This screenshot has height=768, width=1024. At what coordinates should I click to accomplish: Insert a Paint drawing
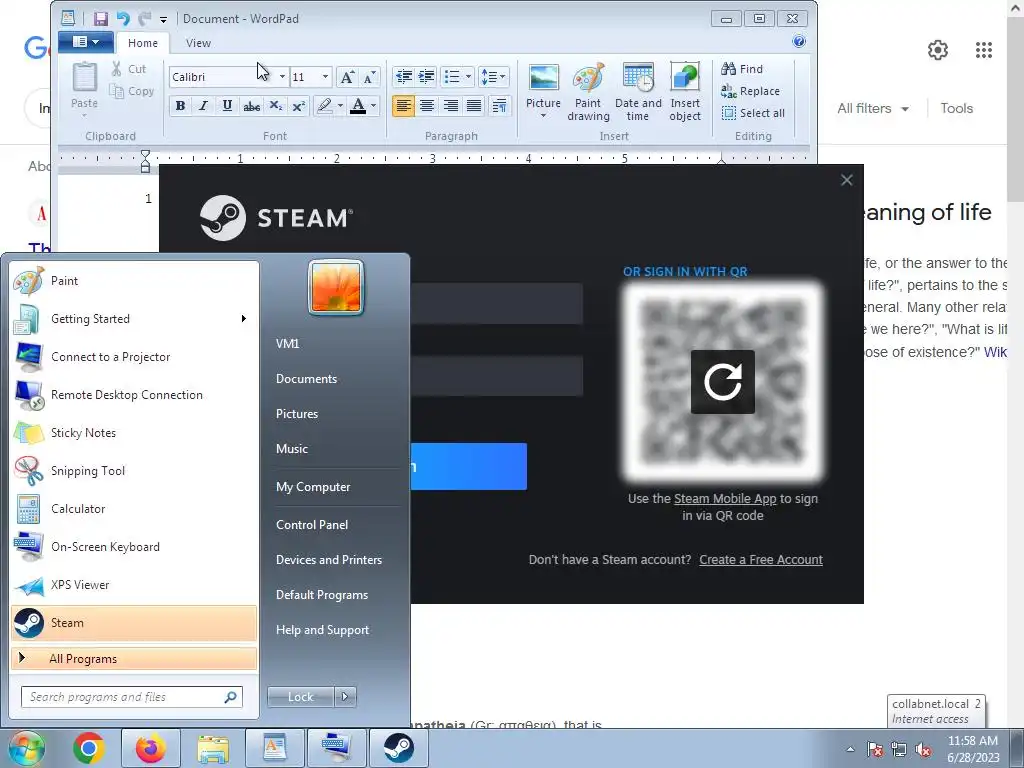(588, 91)
